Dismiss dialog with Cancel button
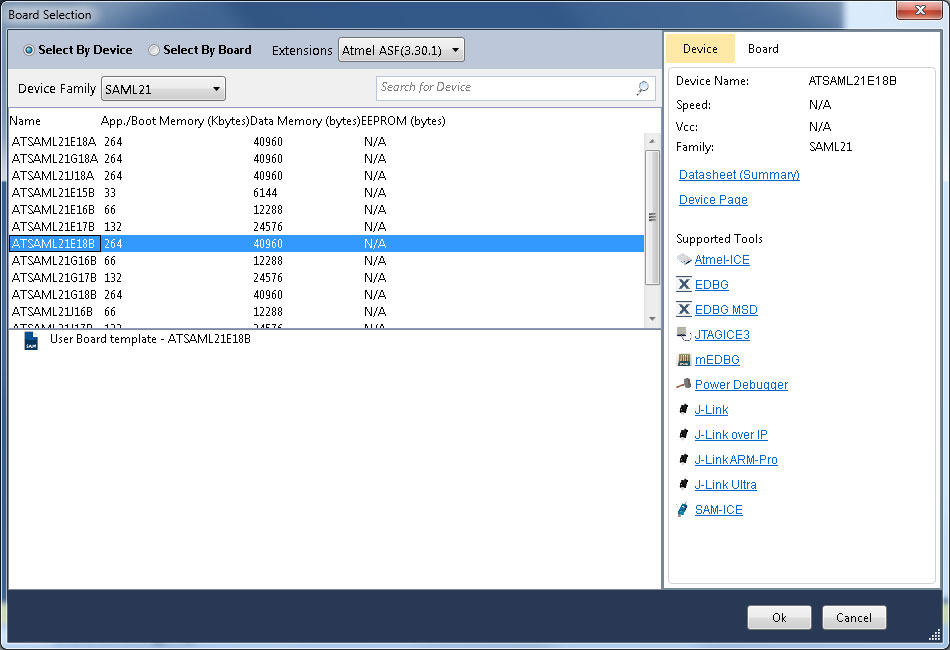Viewport: 950px width, 650px height. (854, 617)
